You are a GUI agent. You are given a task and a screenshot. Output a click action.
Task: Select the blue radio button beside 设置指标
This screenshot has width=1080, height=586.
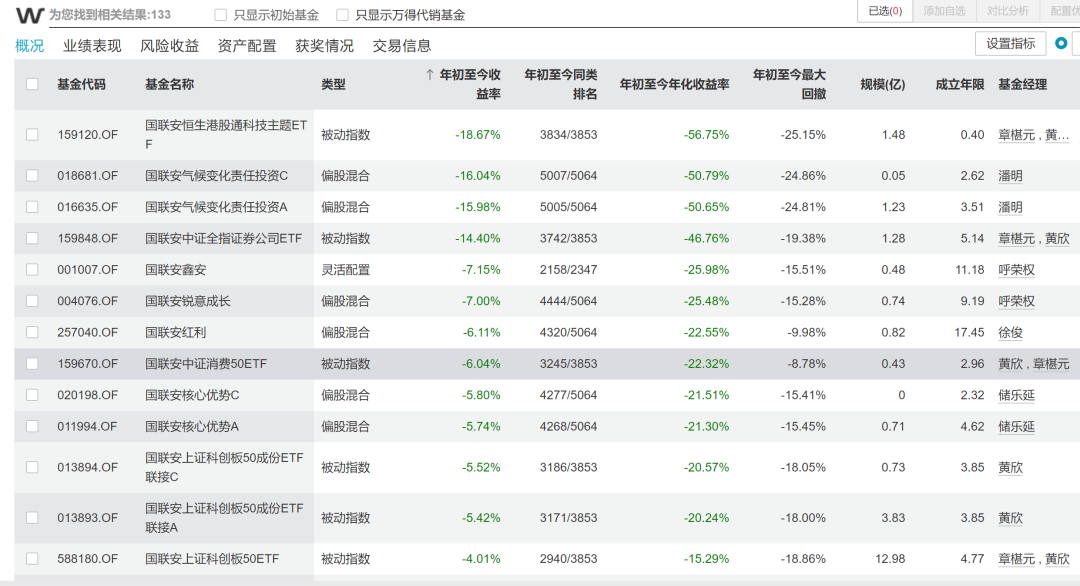(x=1061, y=43)
